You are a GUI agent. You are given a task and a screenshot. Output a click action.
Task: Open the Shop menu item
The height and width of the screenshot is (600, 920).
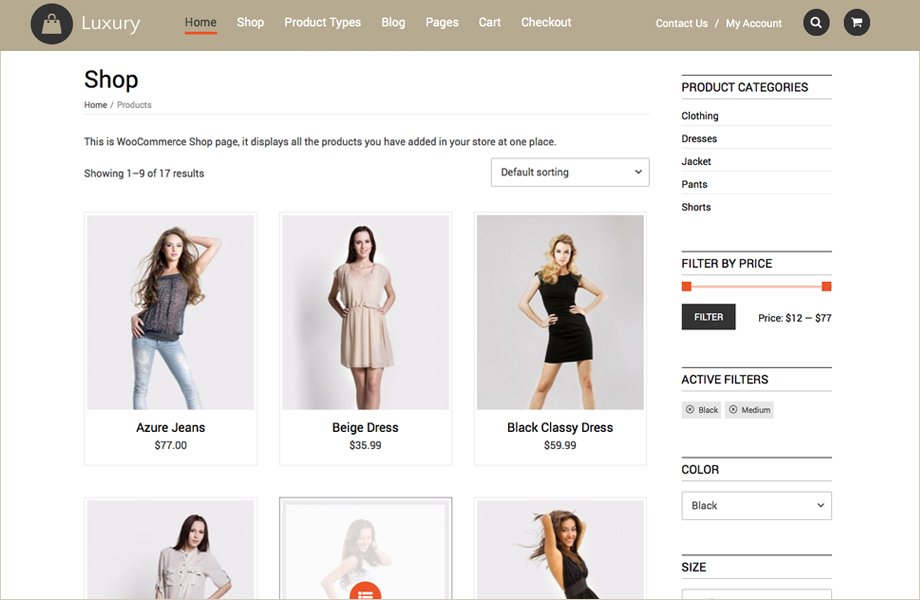coord(250,22)
